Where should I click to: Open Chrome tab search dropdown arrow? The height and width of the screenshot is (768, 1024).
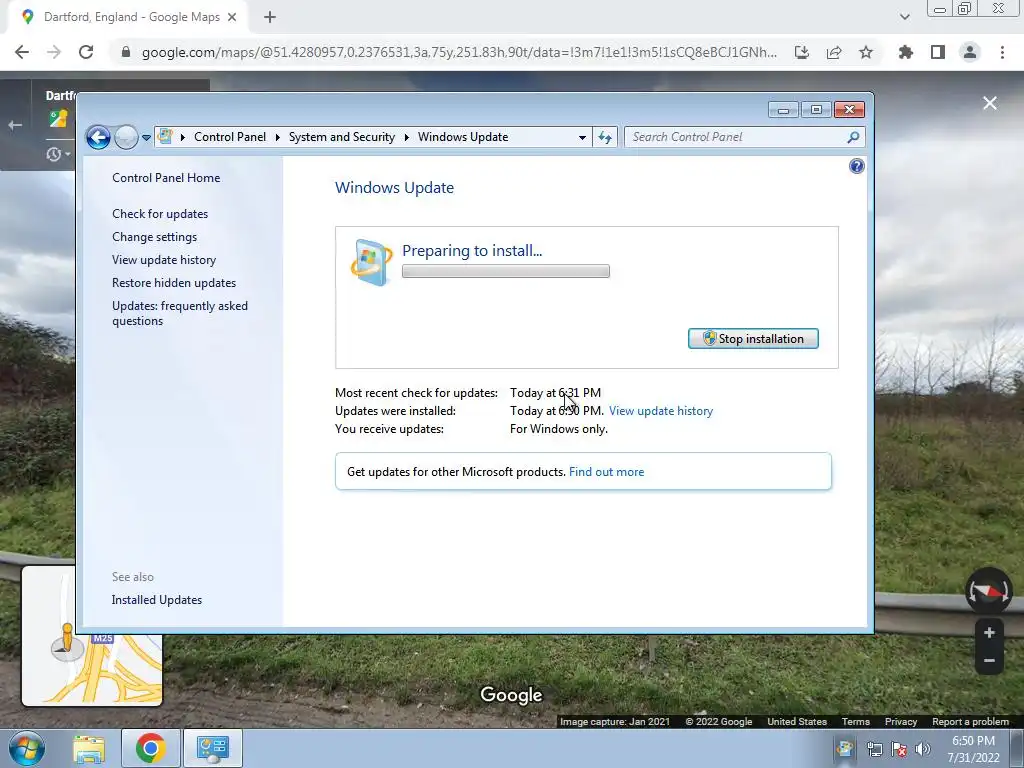pos(904,17)
